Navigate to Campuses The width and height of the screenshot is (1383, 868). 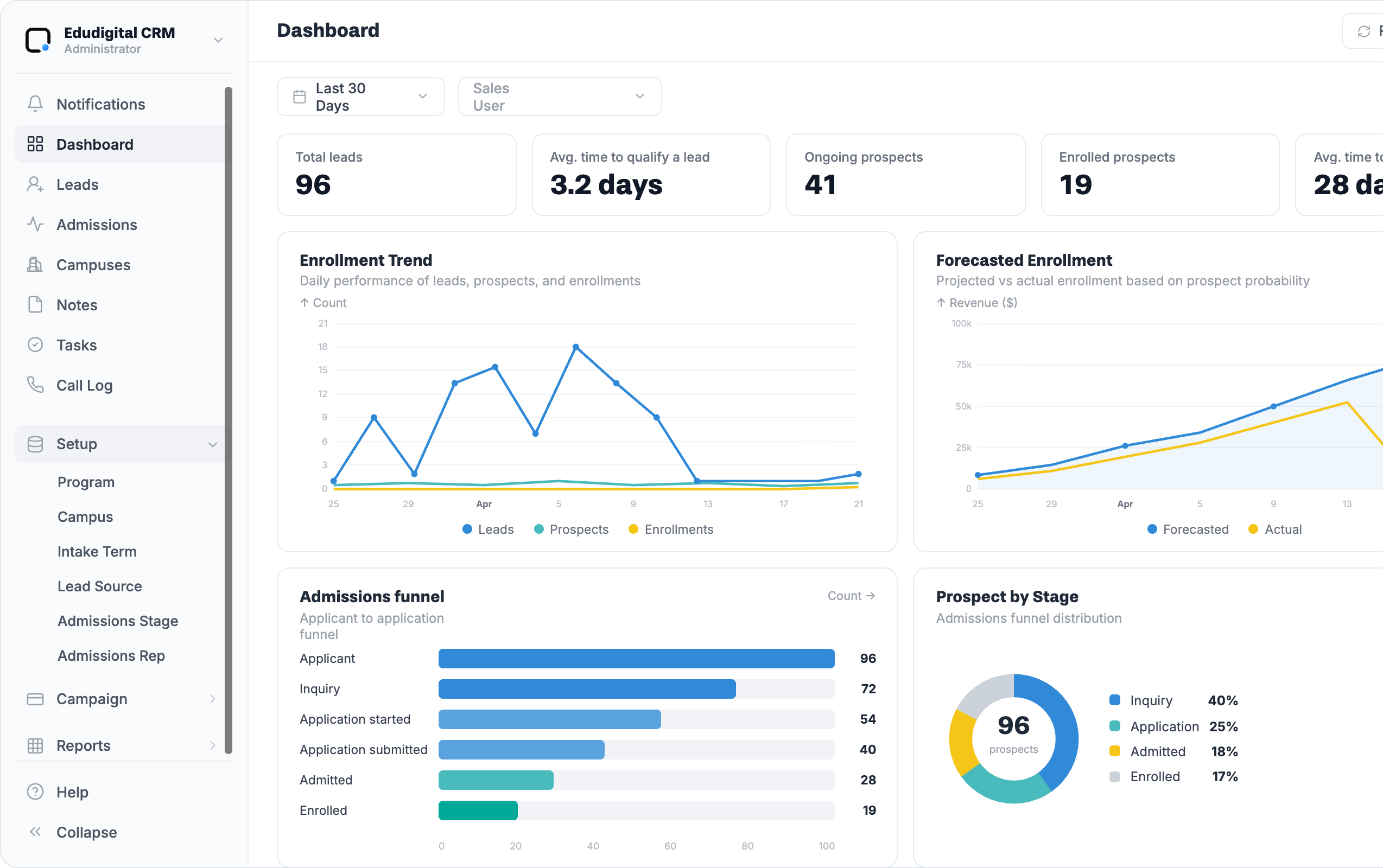(119, 265)
